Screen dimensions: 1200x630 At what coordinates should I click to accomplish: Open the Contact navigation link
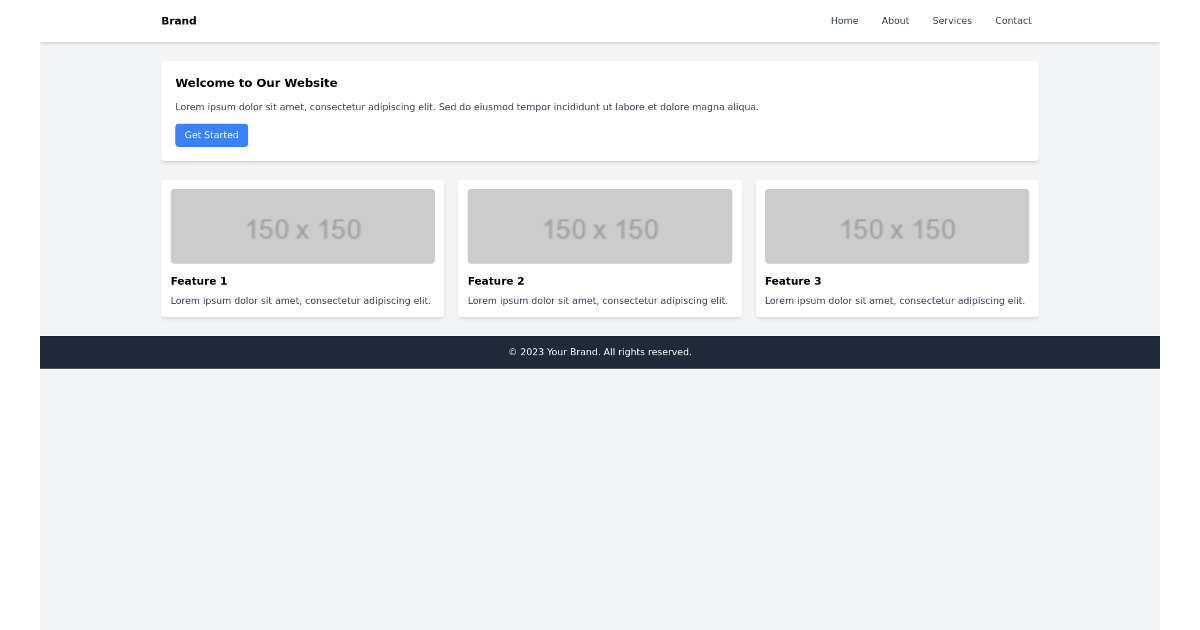pyautogui.click(x=1013, y=20)
